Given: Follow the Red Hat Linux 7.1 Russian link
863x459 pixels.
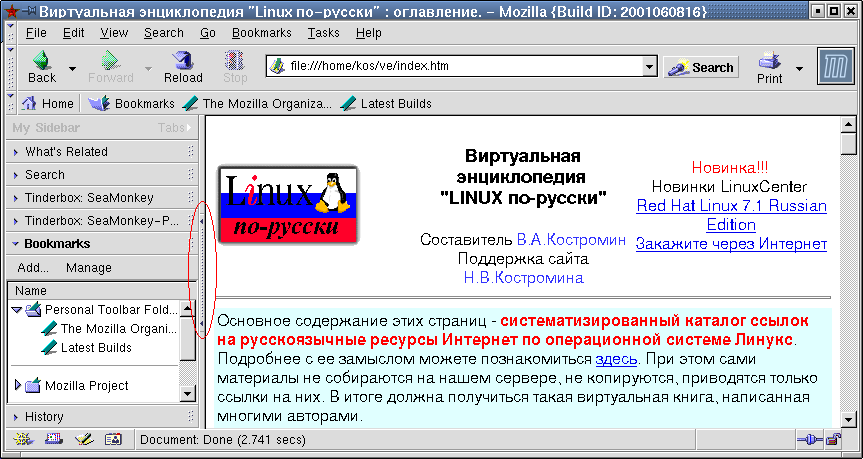Looking at the screenshot, I should coord(731,206).
